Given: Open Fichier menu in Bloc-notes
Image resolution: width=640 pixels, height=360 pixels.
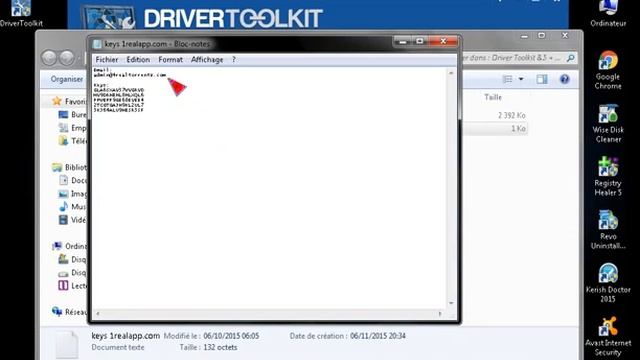Looking at the screenshot, I should 107,60.
